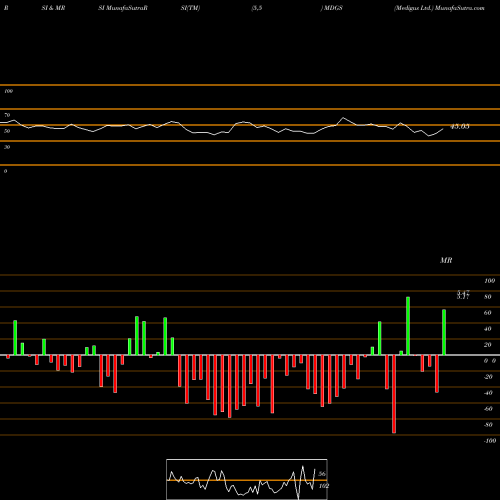Click the MR axis label 100 on the right
Screen dimensions: 500x500
[490, 281]
